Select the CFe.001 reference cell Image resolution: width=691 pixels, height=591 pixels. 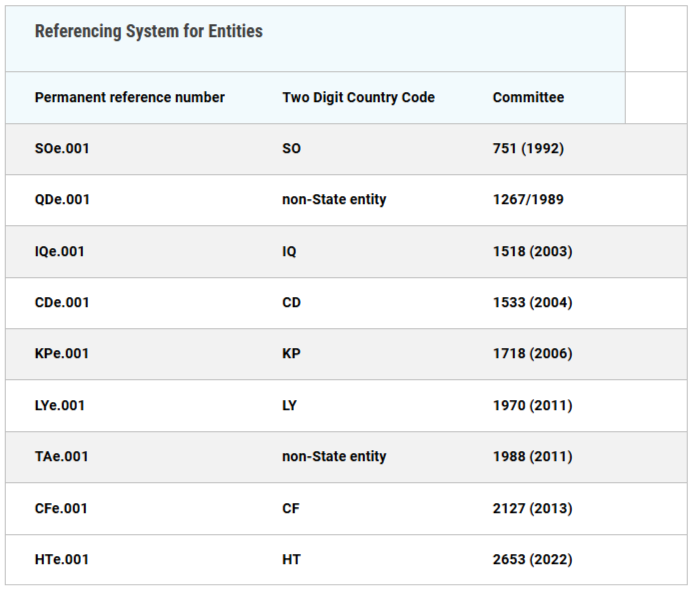coord(61,509)
